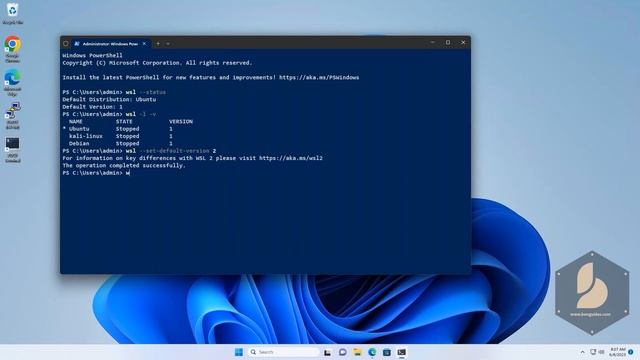Click the 'VERSION' column header text
This screenshot has width=640, height=360.
point(181,121)
